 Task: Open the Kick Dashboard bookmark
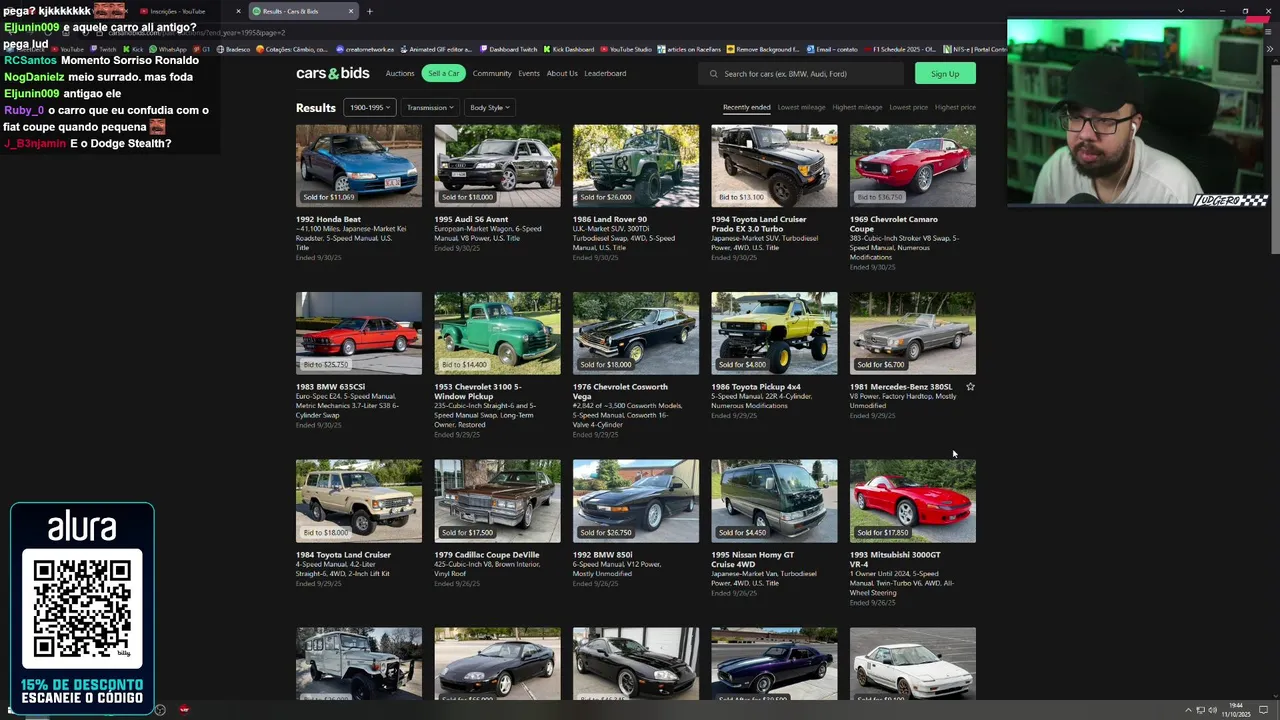(x=569, y=49)
